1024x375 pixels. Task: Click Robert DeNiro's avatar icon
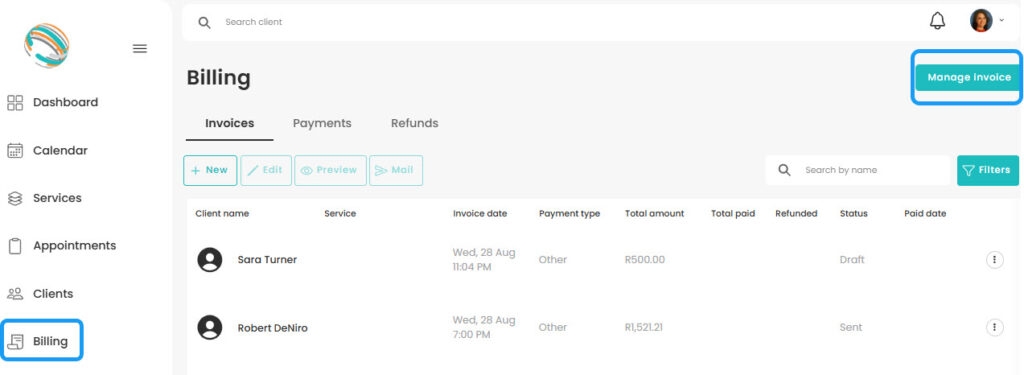point(210,327)
